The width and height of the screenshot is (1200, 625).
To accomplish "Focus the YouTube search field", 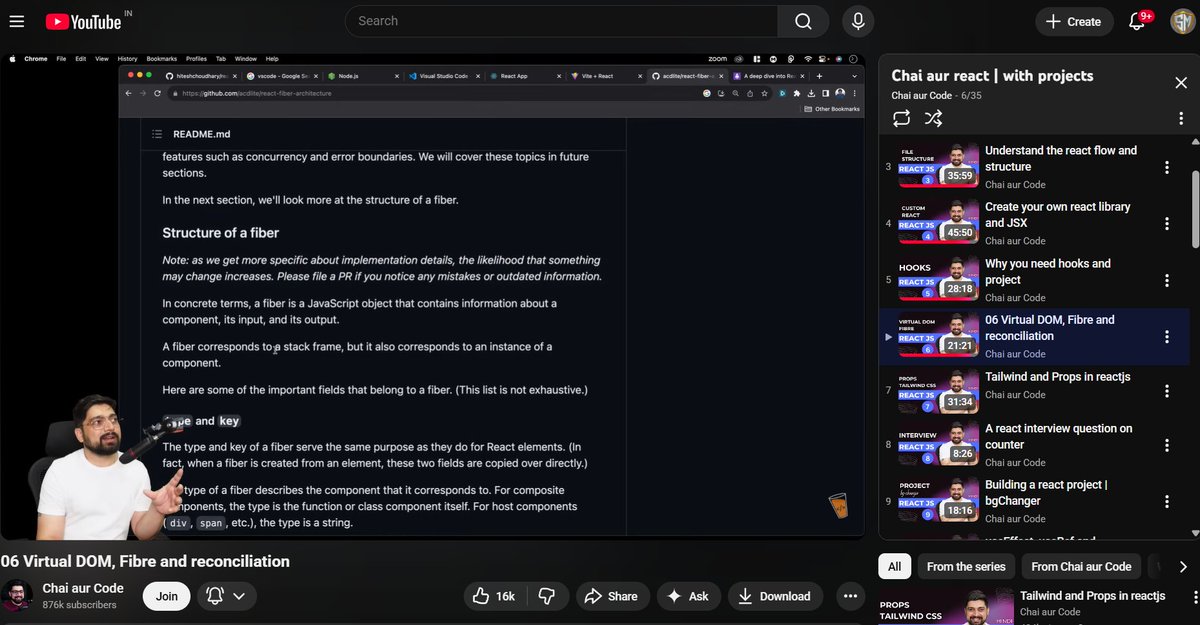I will point(561,21).
